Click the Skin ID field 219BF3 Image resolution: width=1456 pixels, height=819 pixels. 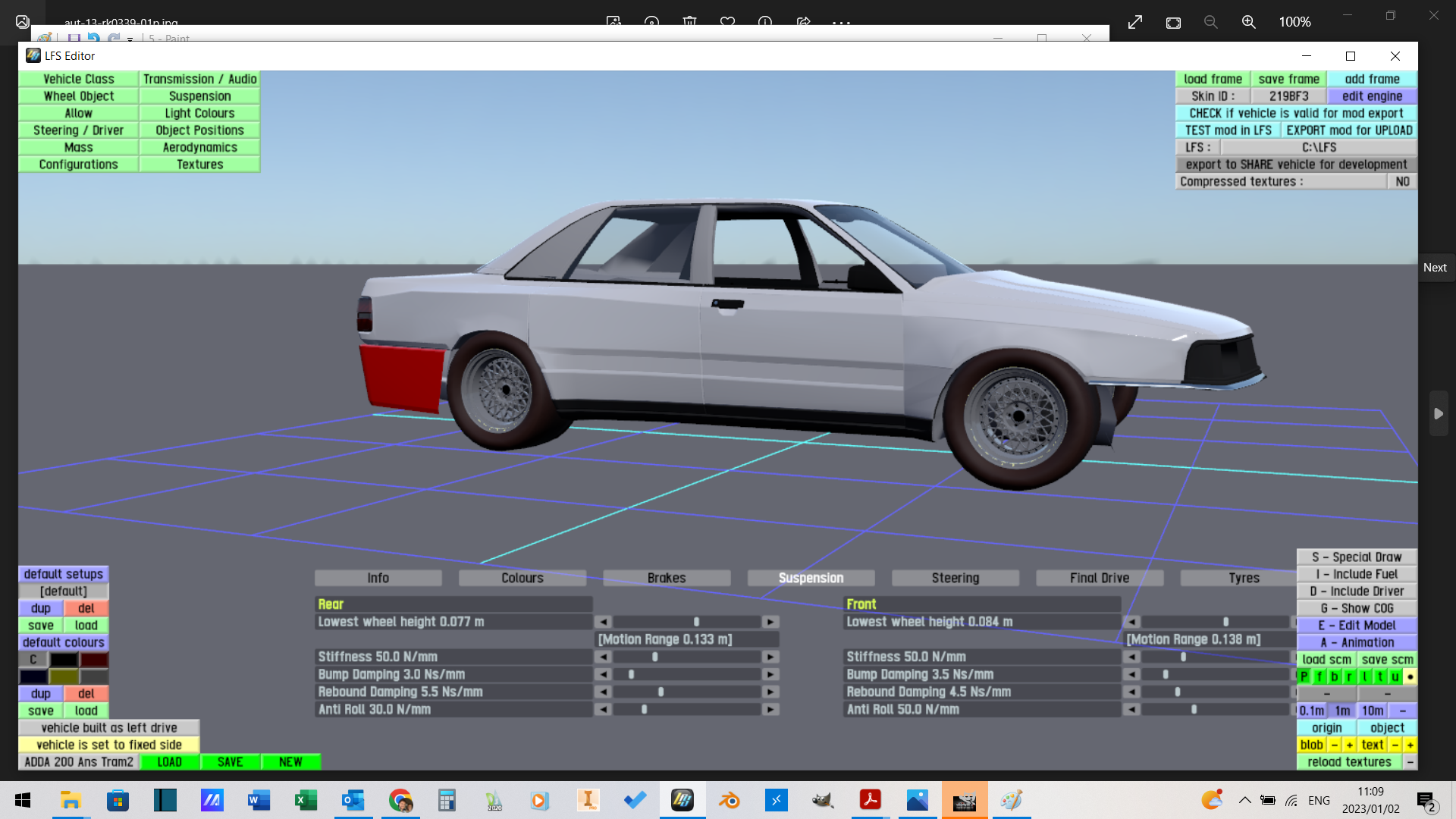pyautogui.click(x=1288, y=96)
